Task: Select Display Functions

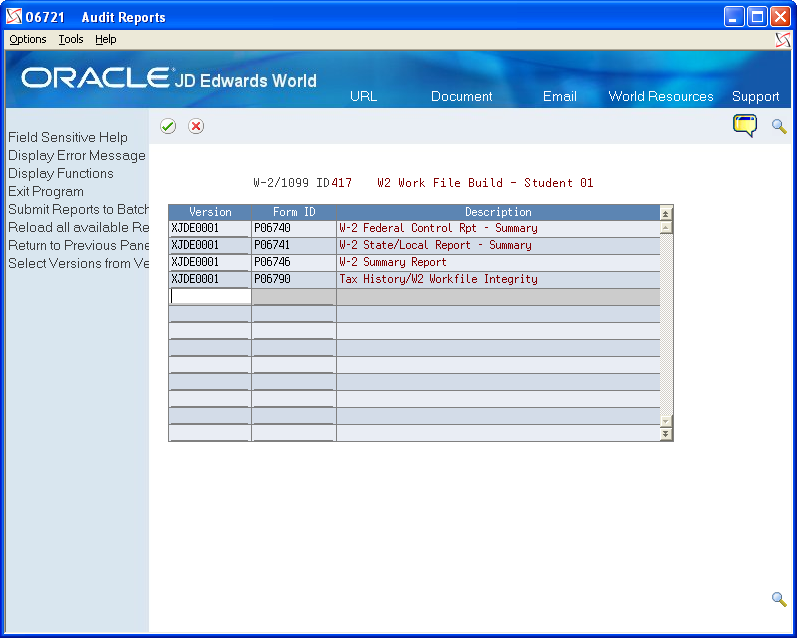Action: coord(61,173)
